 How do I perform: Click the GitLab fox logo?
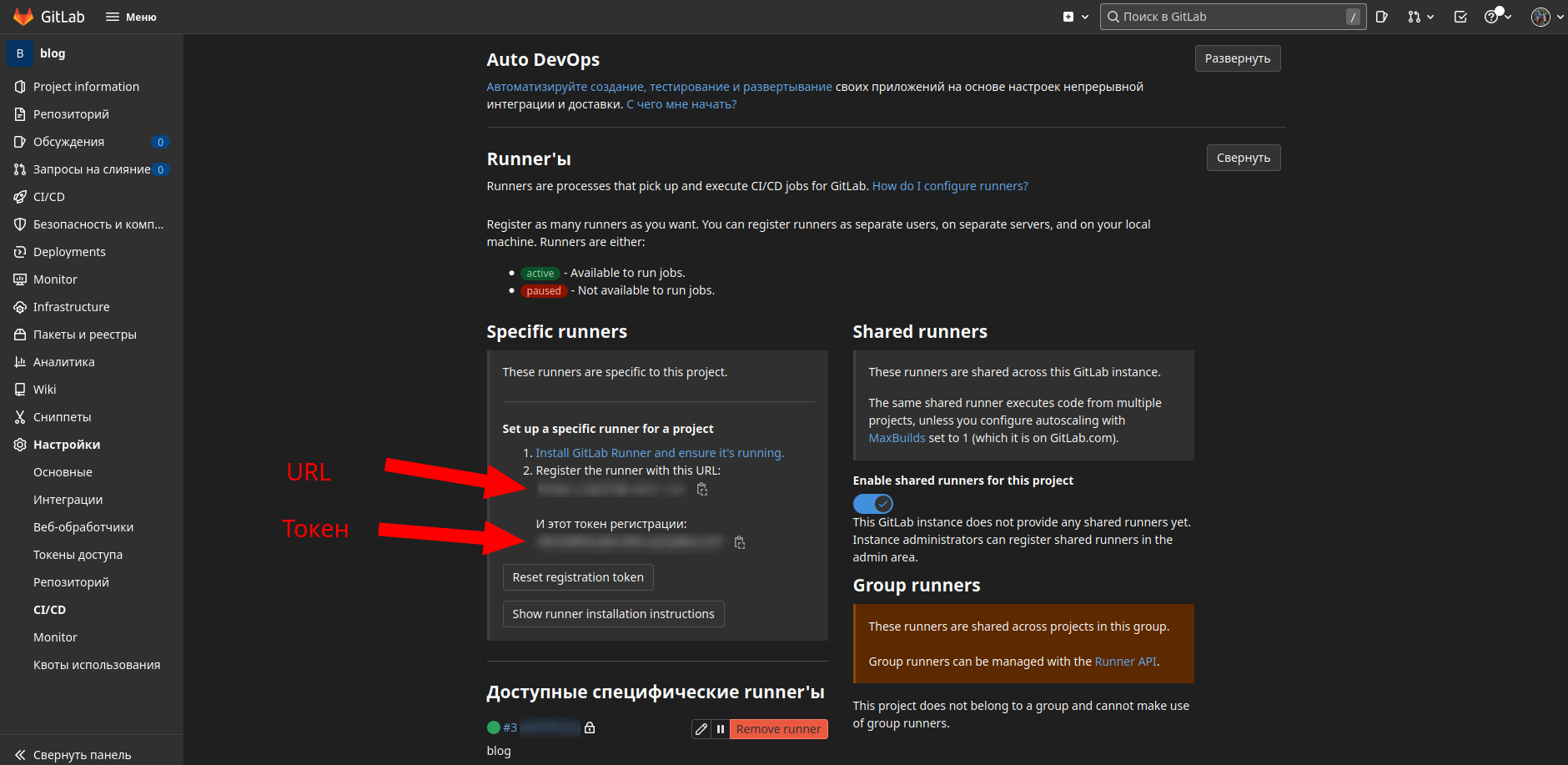click(x=23, y=17)
